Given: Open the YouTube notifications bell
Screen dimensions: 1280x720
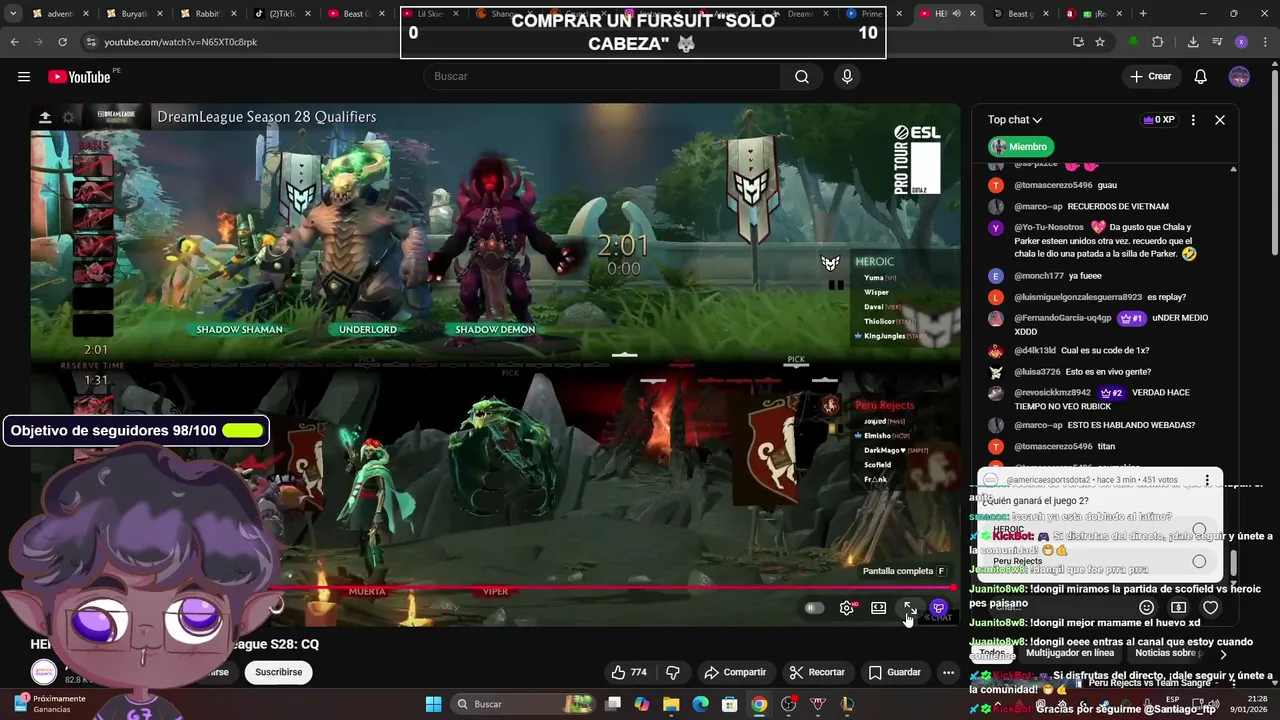Looking at the screenshot, I should tap(1201, 77).
